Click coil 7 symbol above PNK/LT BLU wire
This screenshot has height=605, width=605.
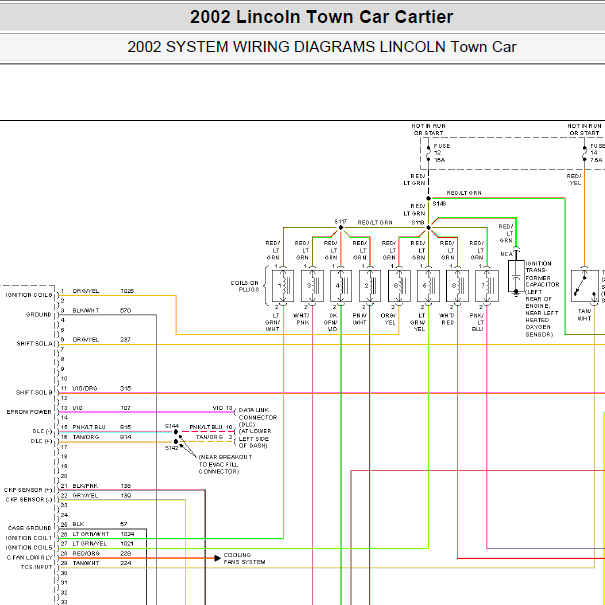(x=487, y=286)
